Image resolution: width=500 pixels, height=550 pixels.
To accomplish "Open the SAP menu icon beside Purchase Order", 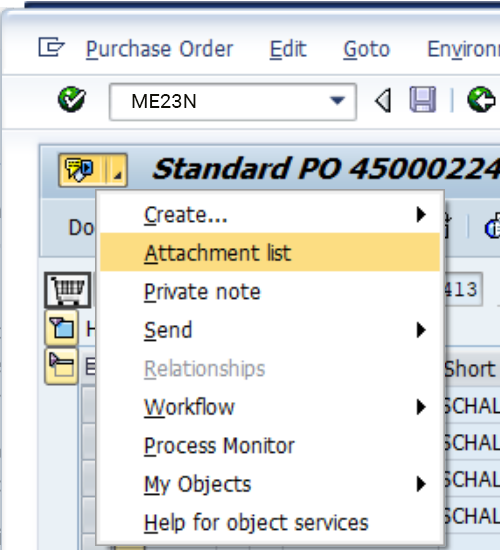I will coord(51,47).
